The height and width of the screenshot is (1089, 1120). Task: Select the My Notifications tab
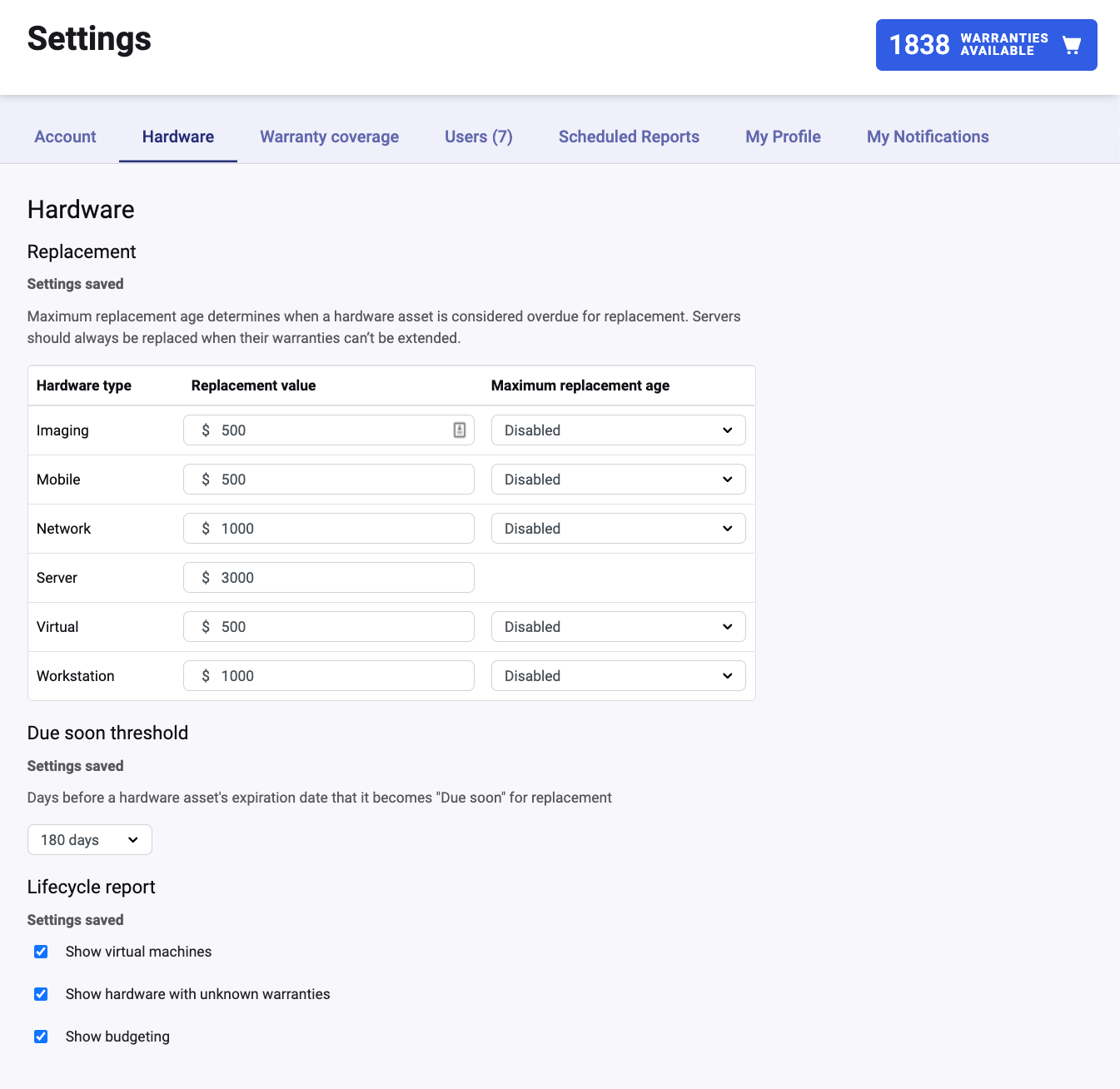928,137
